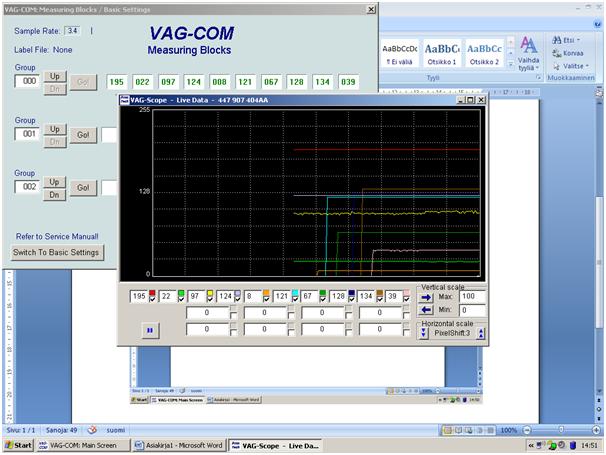The height and width of the screenshot is (455, 606).
Task: Pause the VAG-Scope live data graph
Action: (x=151, y=331)
